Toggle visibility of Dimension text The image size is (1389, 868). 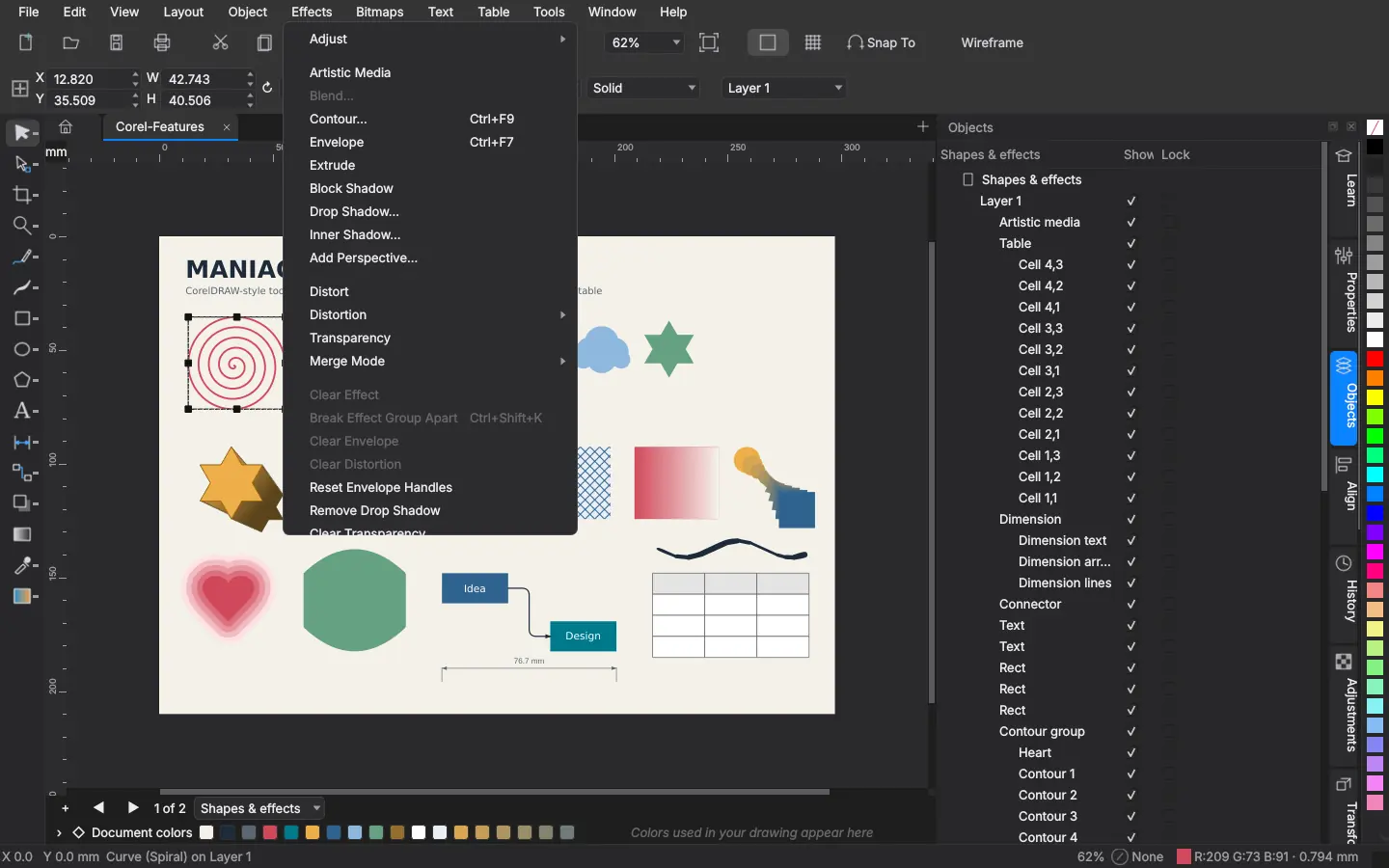point(1131,541)
